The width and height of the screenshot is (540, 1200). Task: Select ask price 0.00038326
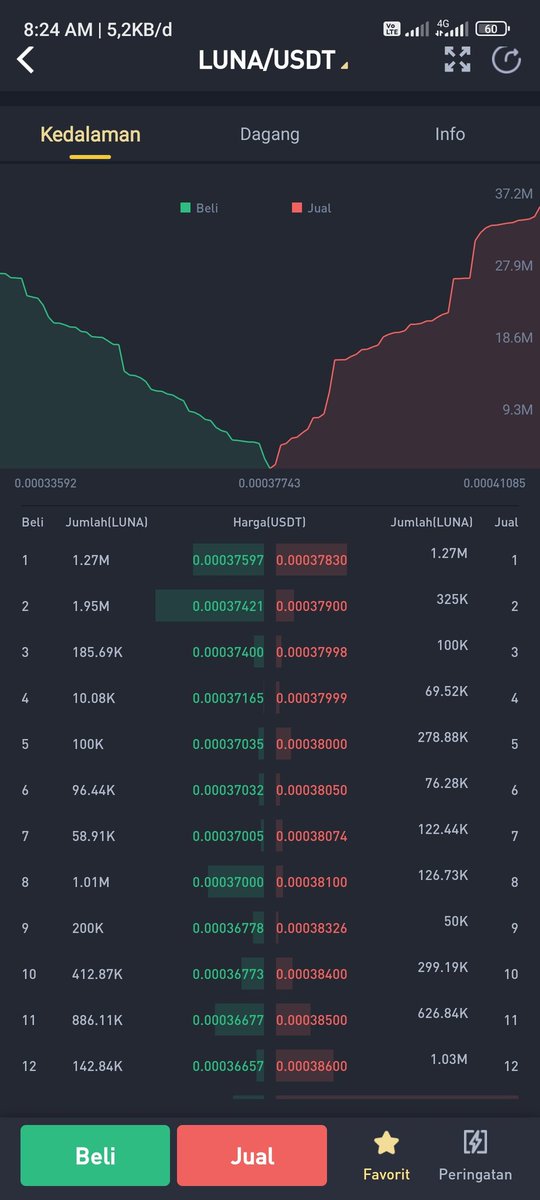tap(312, 928)
